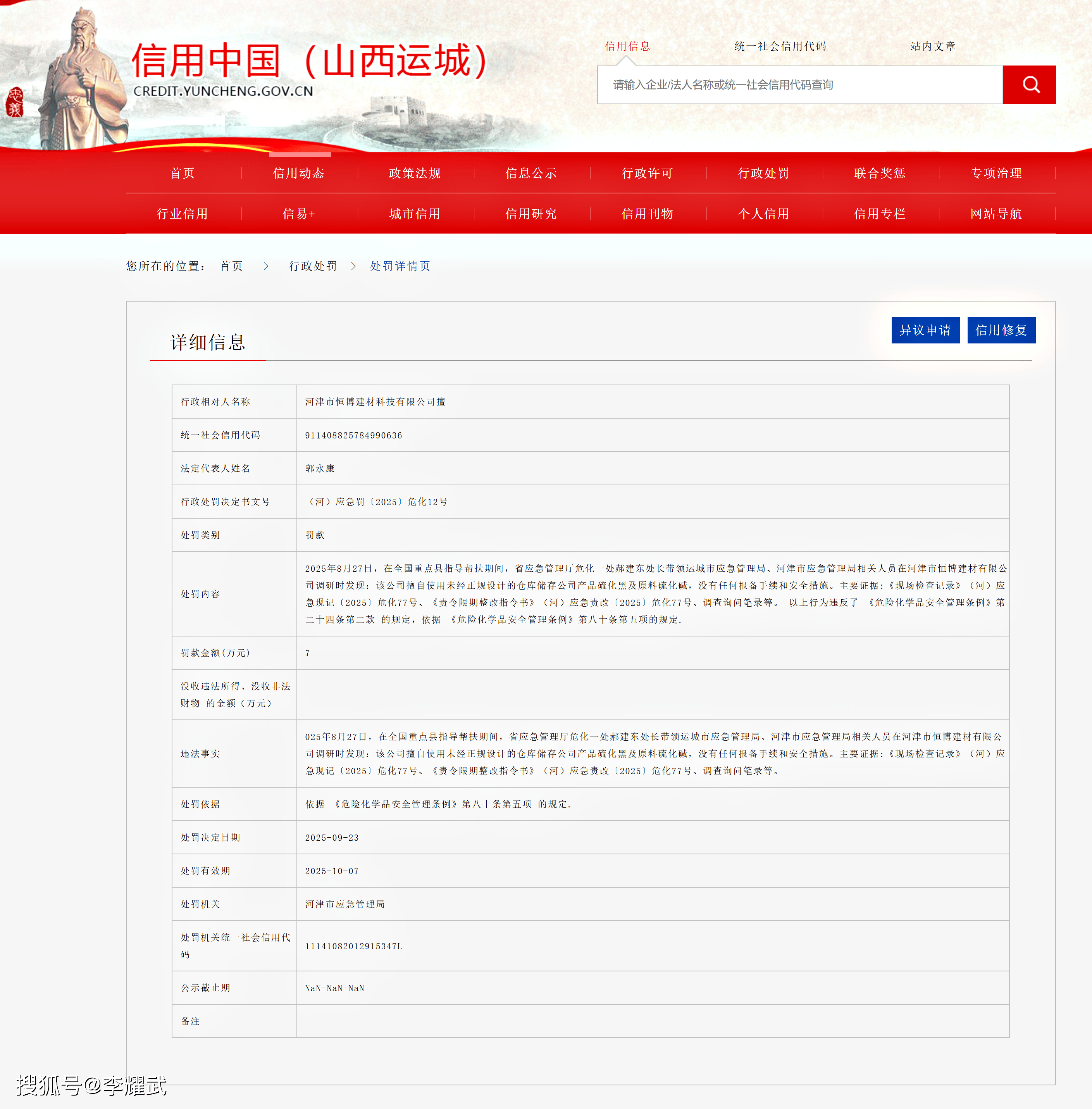
Task: Click 行政处罚 breadcrumb link
Action: (313, 266)
